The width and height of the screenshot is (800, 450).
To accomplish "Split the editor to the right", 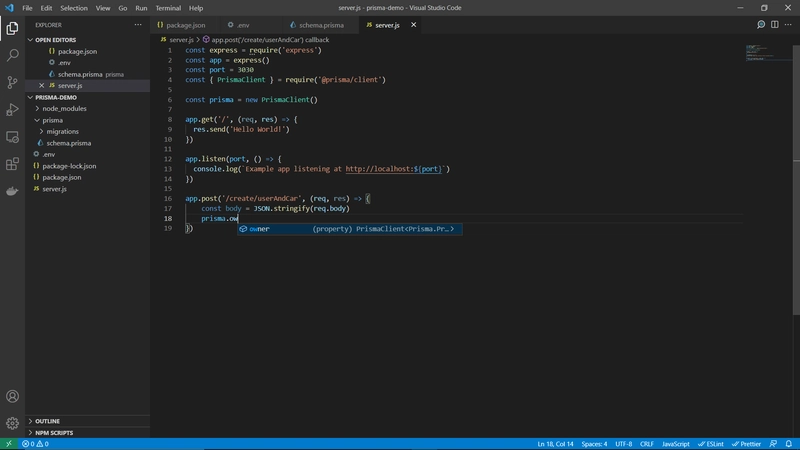I will pyautogui.click(x=774, y=24).
